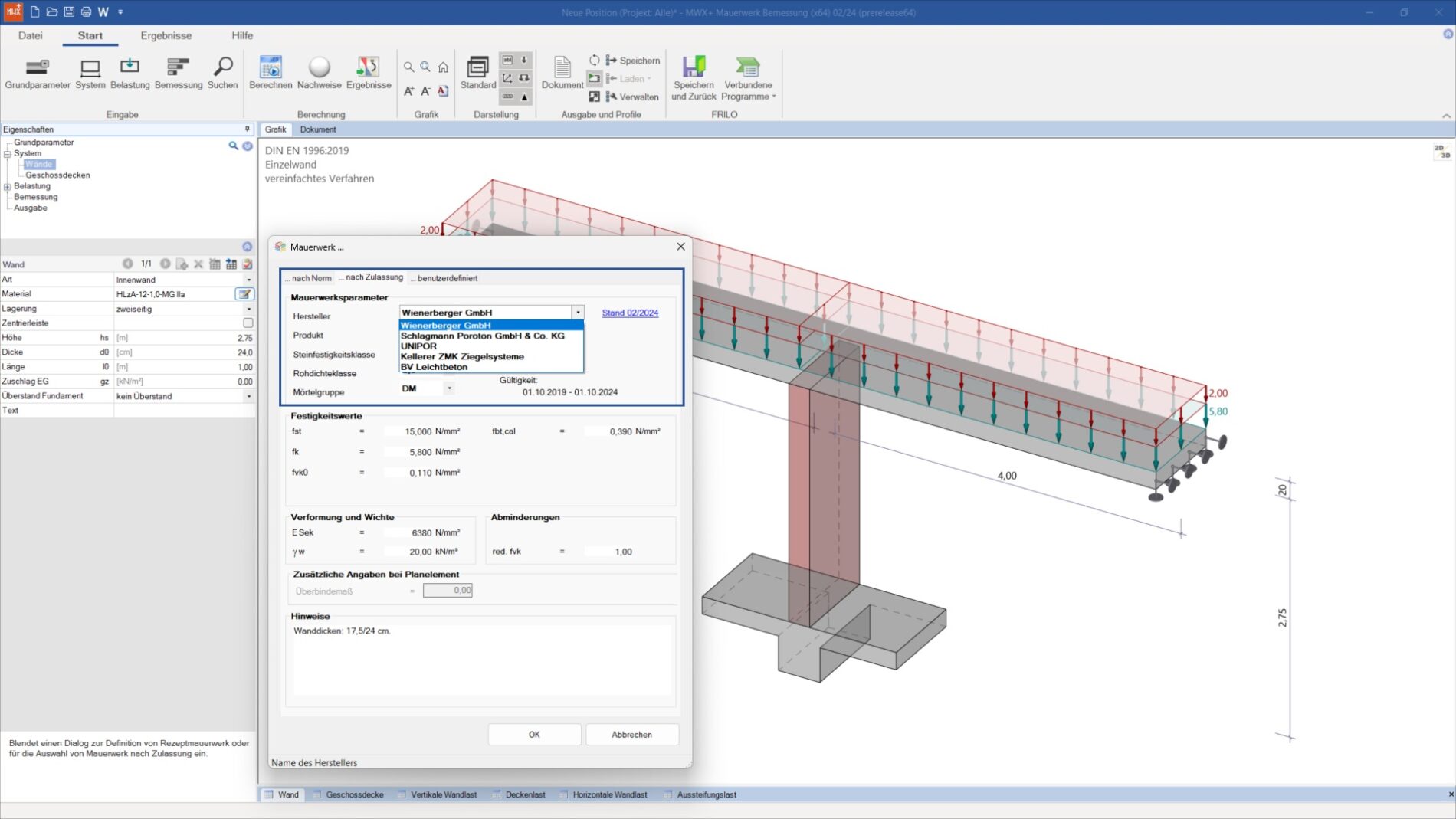Toggle the 2D/3D view icon

1441,151
